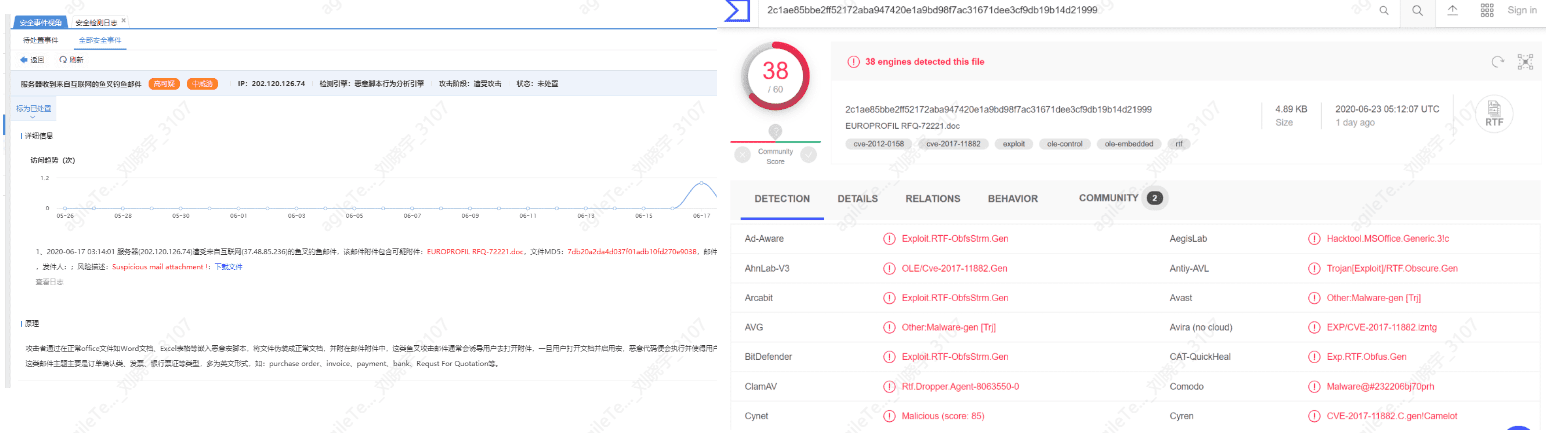Image resolution: width=1547 pixels, height=433 pixels.
Task: Click the Sign in link
Action: pyautogui.click(x=1521, y=10)
